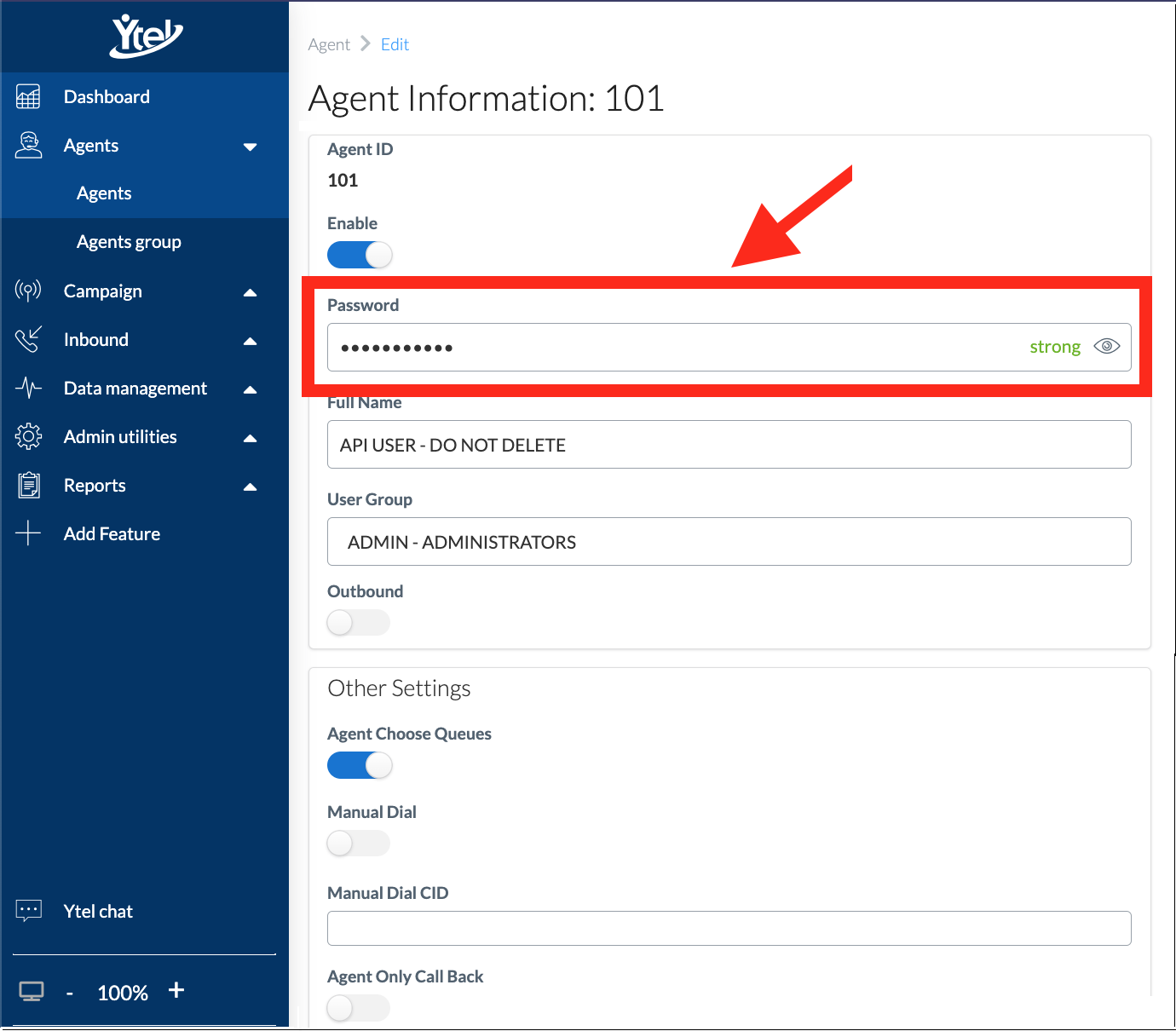Image resolution: width=1176 pixels, height=1031 pixels.
Task: Expand the Data management menu arrow
Action: click(250, 389)
